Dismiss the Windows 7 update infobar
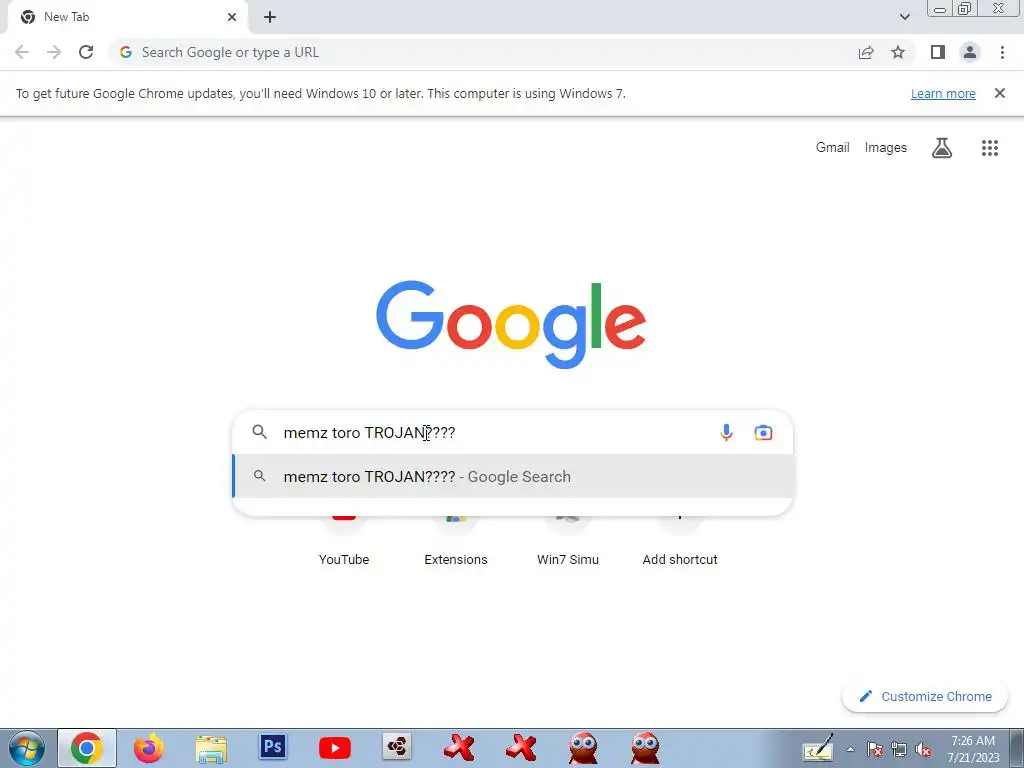 click(999, 93)
